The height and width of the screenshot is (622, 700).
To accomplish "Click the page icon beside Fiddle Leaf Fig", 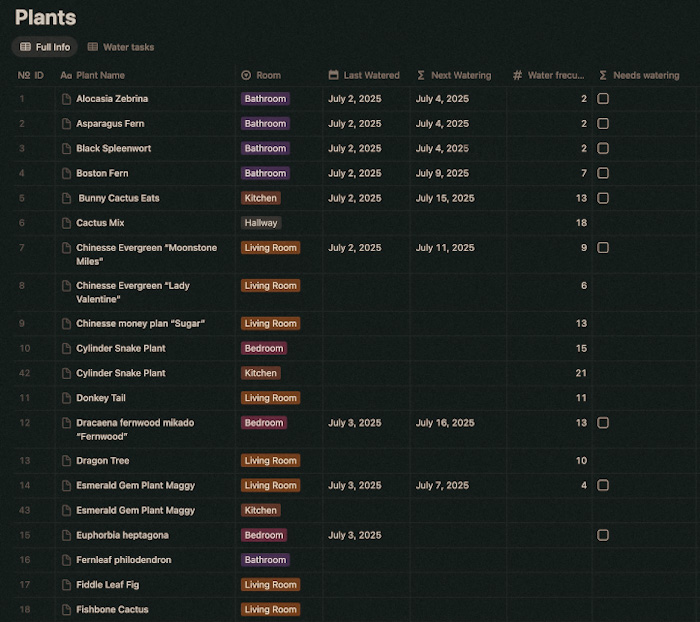I will (66, 584).
